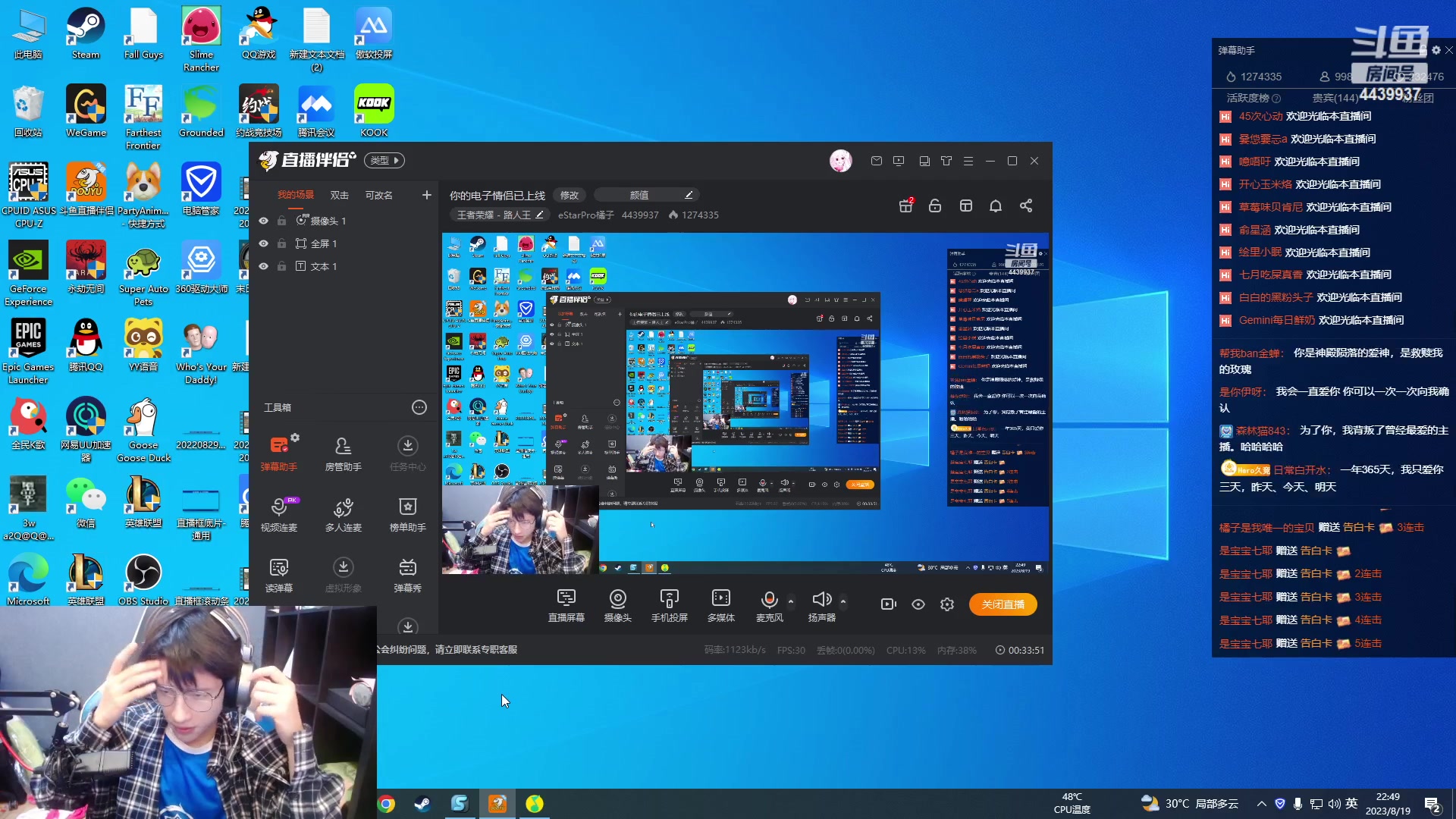Open 读弹幕 tool
The width and height of the screenshot is (1456, 819).
[279, 575]
